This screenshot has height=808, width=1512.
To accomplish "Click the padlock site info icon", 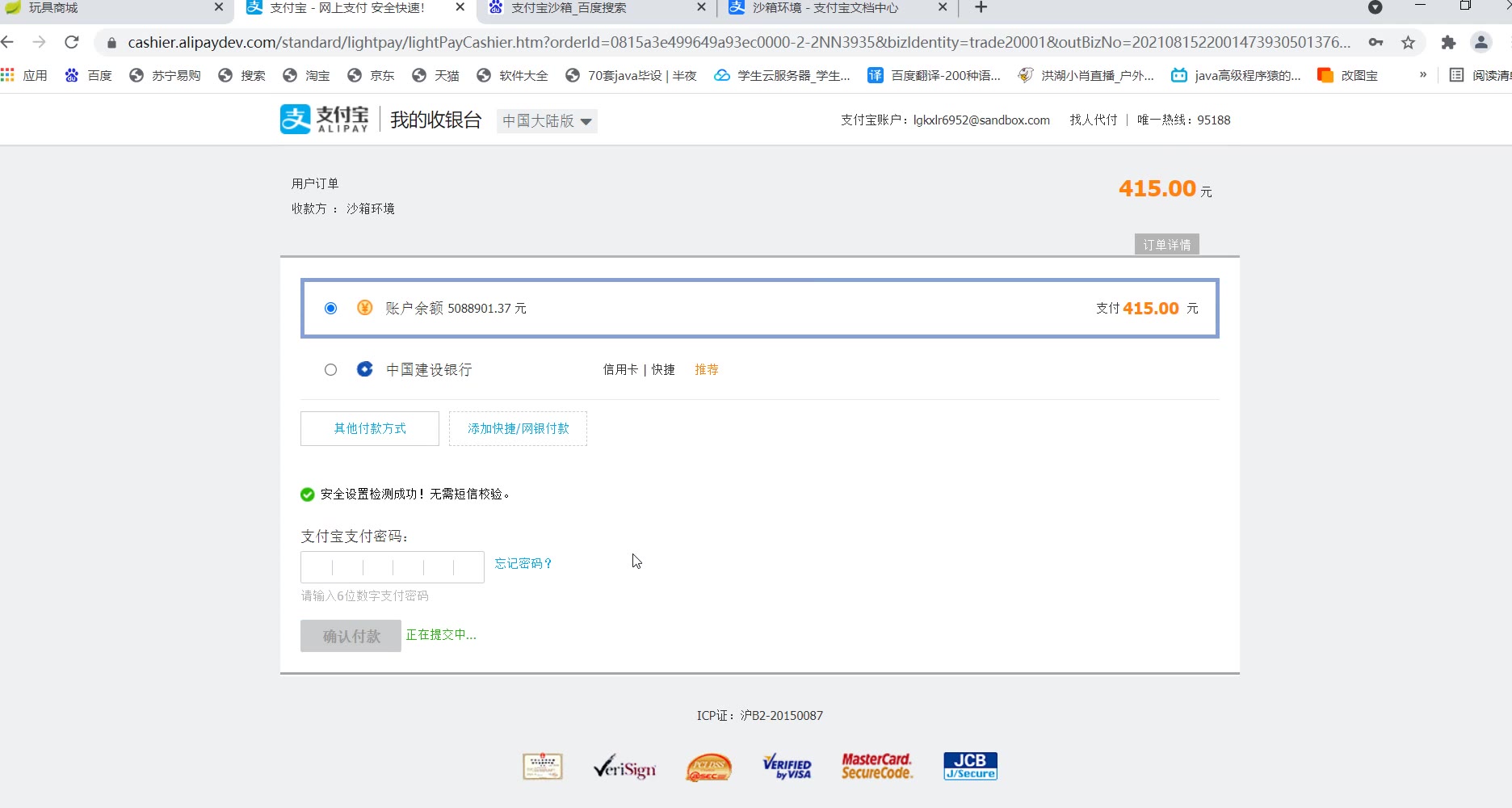I will click(111, 43).
